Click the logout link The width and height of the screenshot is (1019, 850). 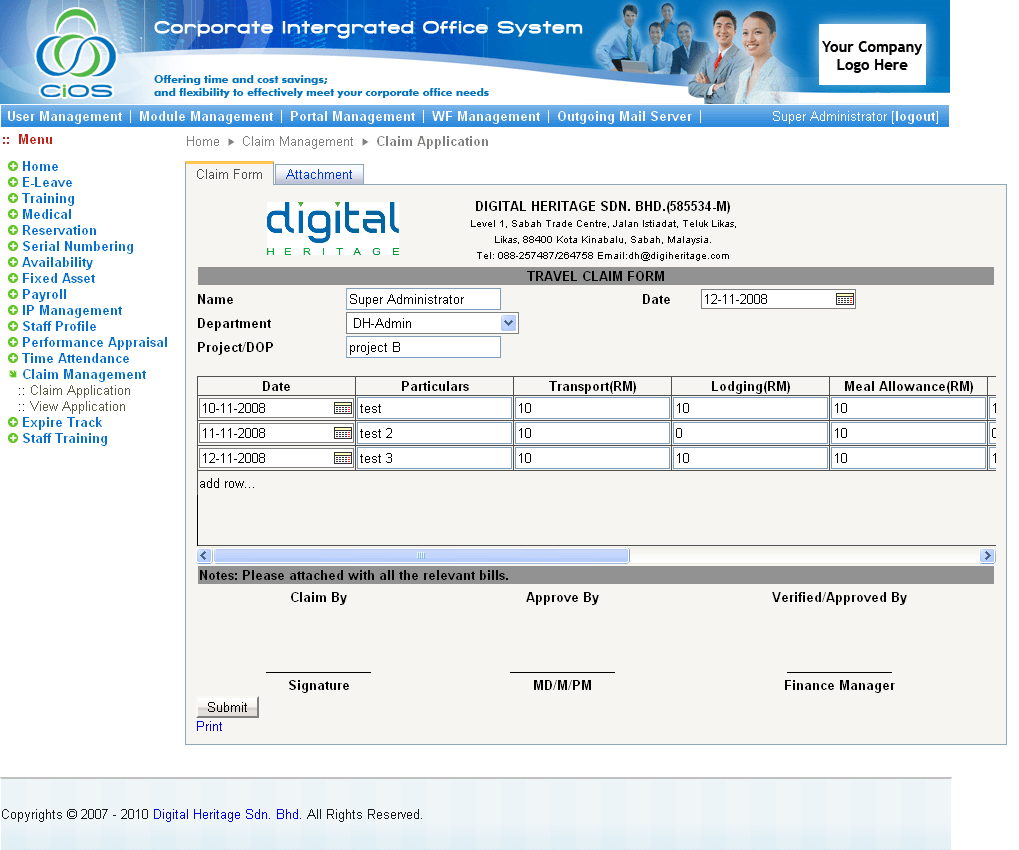(x=915, y=117)
